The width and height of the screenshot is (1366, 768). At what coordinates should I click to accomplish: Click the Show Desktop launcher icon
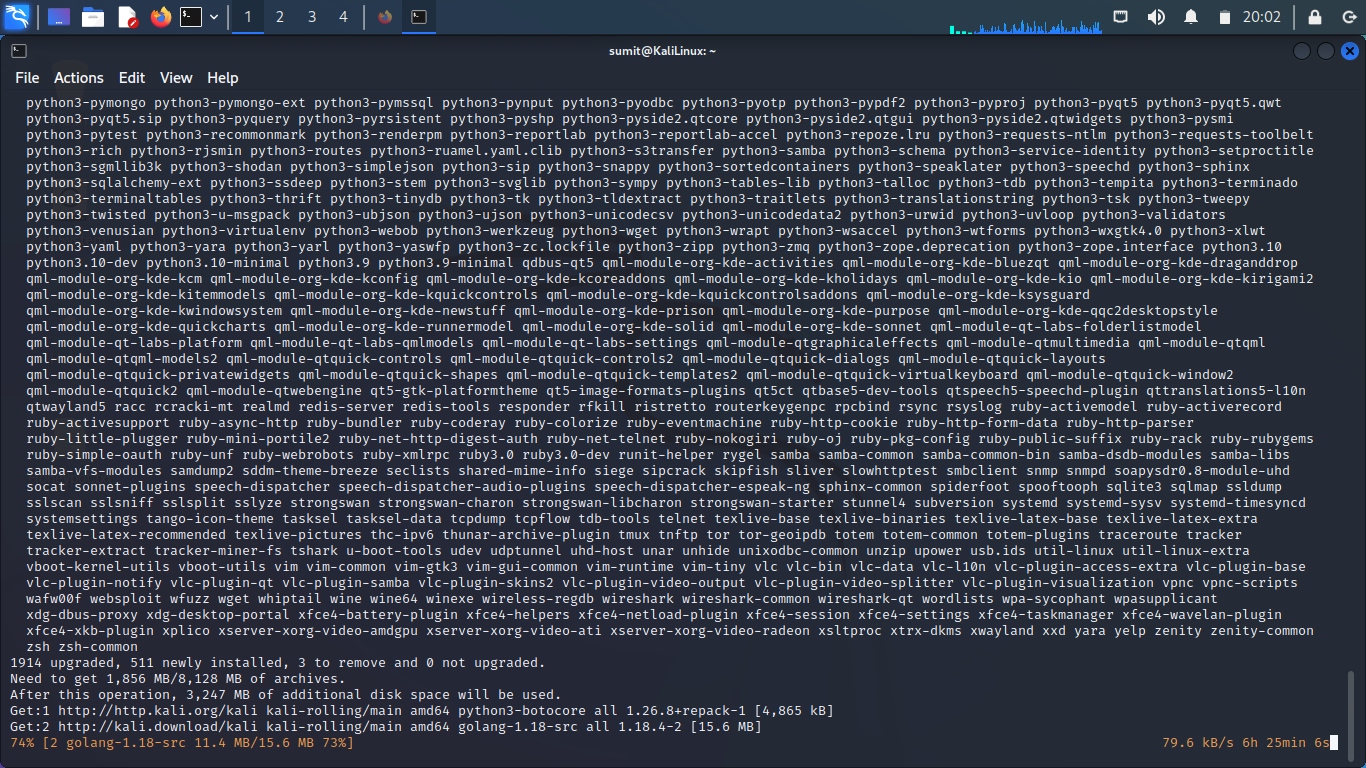tap(58, 17)
